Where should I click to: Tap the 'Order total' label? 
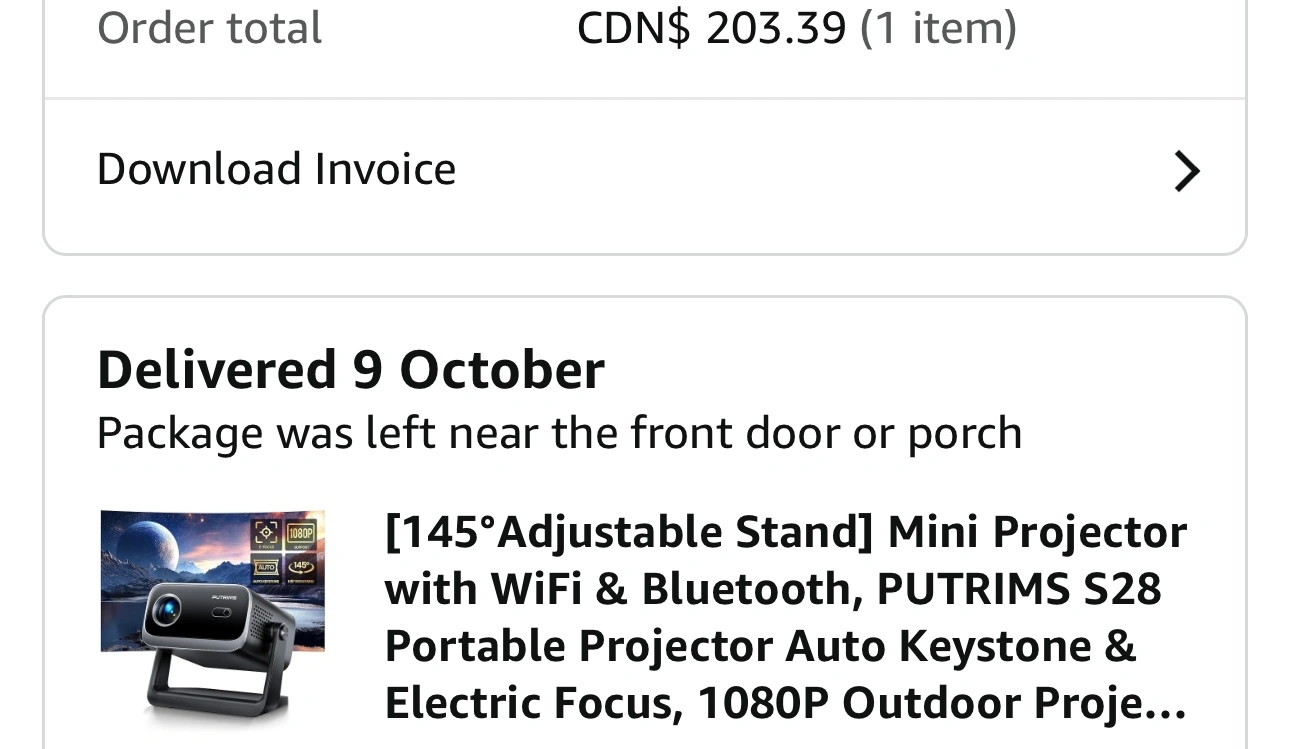[209, 27]
